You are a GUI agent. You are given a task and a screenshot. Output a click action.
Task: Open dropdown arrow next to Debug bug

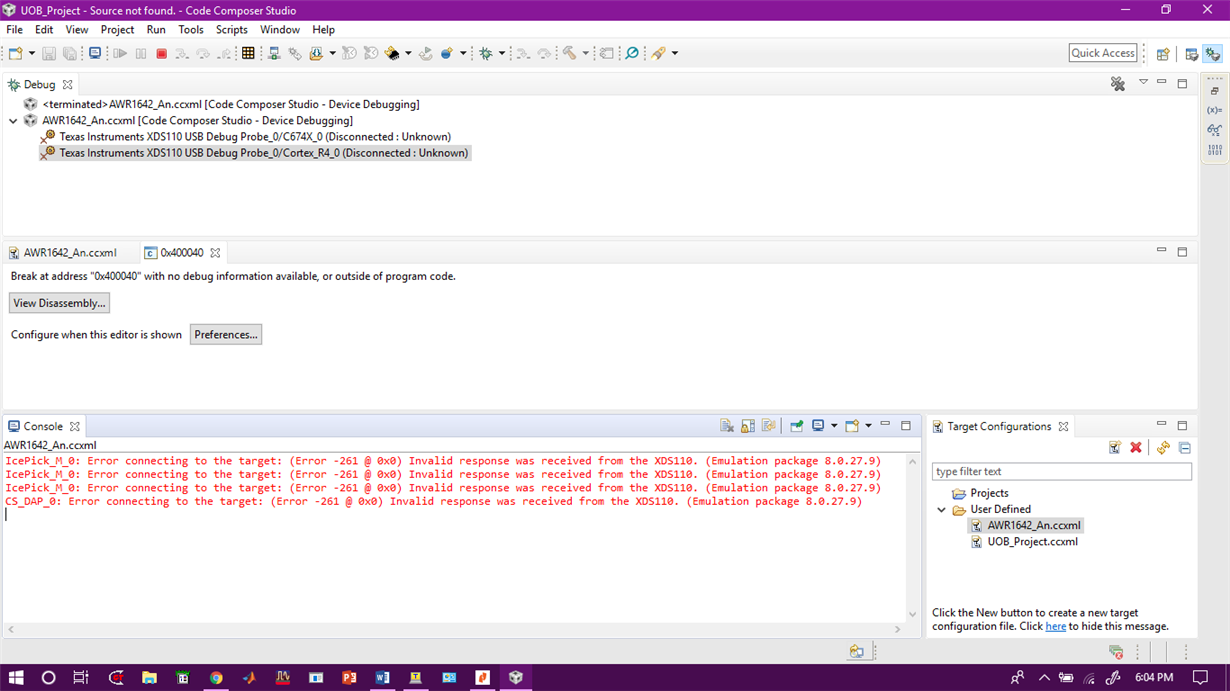point(502,53)
